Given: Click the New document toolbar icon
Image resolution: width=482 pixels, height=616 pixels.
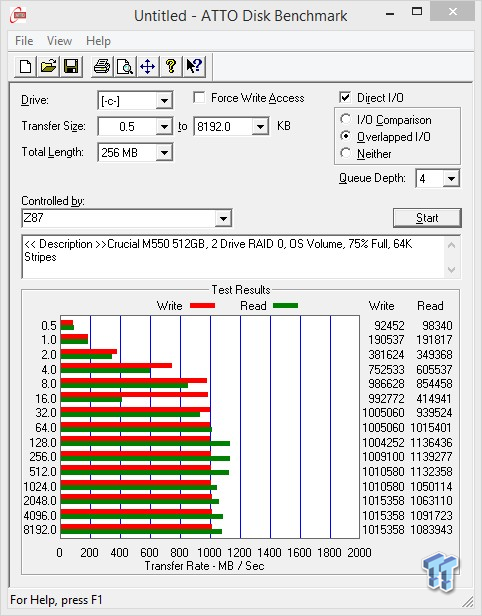Looking at the screenshot, I should coord(26,66).
